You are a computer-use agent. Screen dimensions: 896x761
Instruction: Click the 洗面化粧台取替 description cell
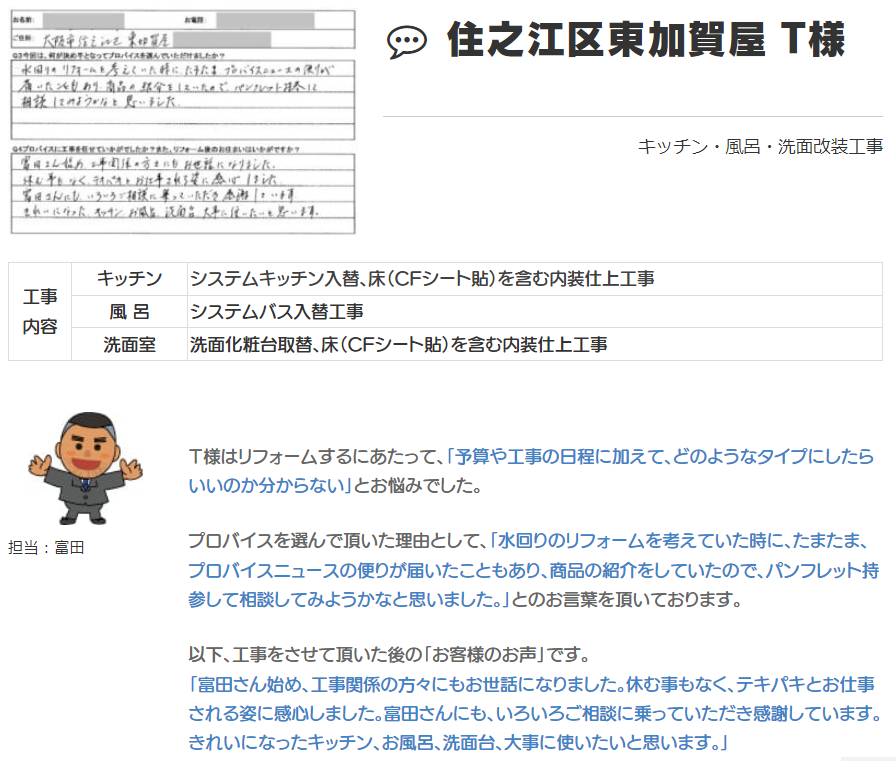pyautogui.click(x=398, y=345)
